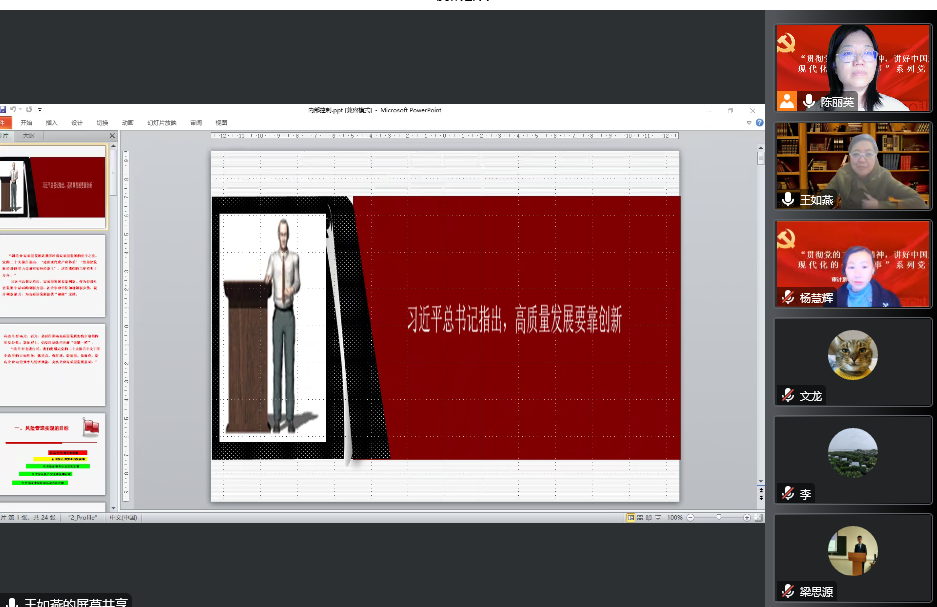Click the 中文(中国) language button in status bar
Image resolution: width=937 pixels, height=607 pixels.
[x=122, y=517]
